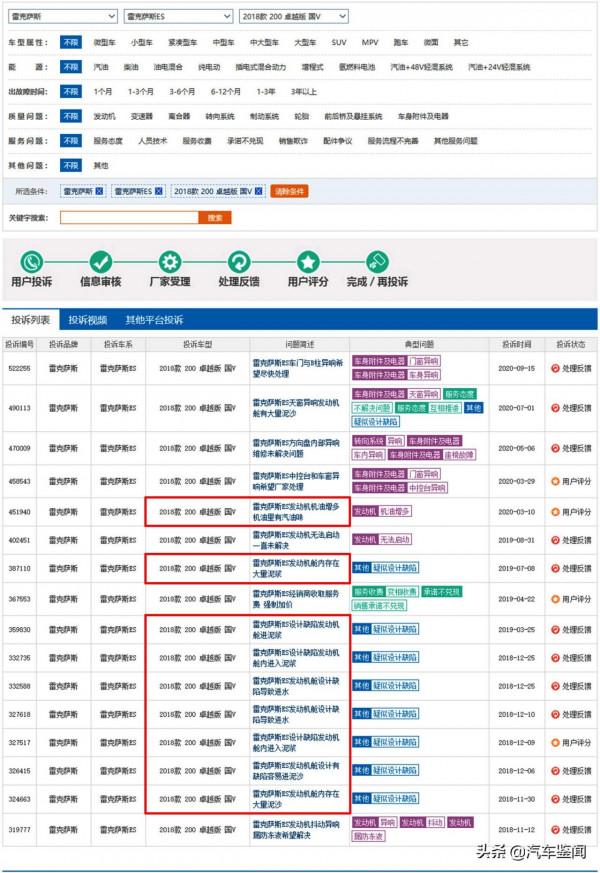Click the 关键字搜索 input field
The image size is (600, 873).
point(129,217)
